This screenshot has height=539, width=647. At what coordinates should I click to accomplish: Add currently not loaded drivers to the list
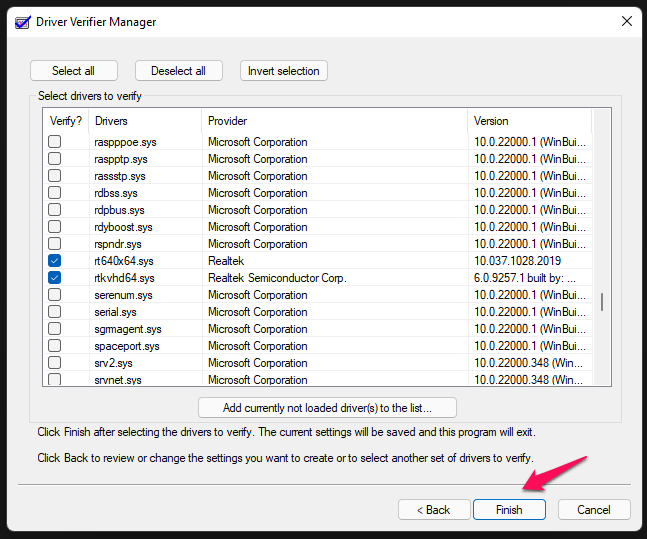[328, 407]
